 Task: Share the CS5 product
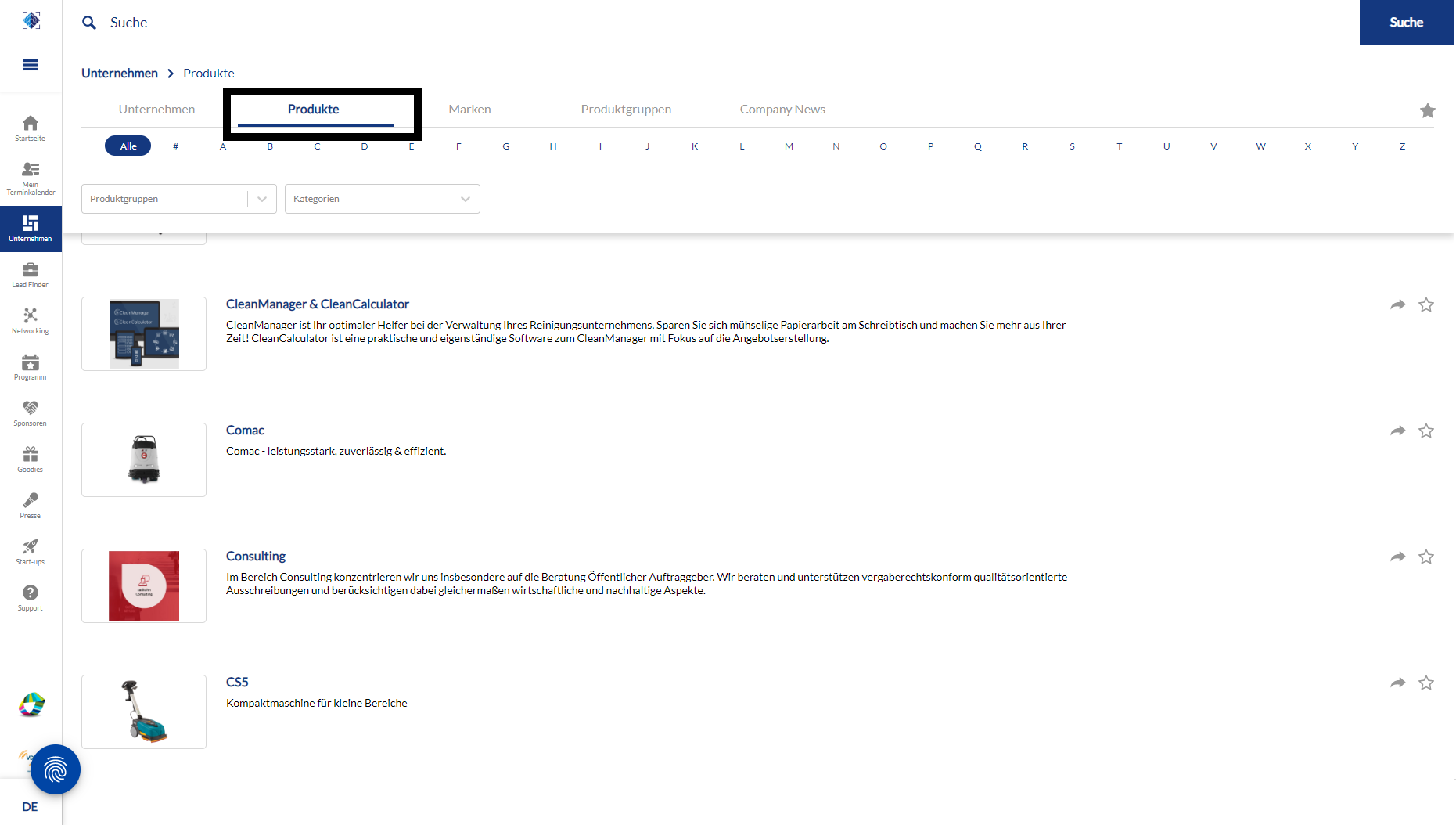[1398, 683]
